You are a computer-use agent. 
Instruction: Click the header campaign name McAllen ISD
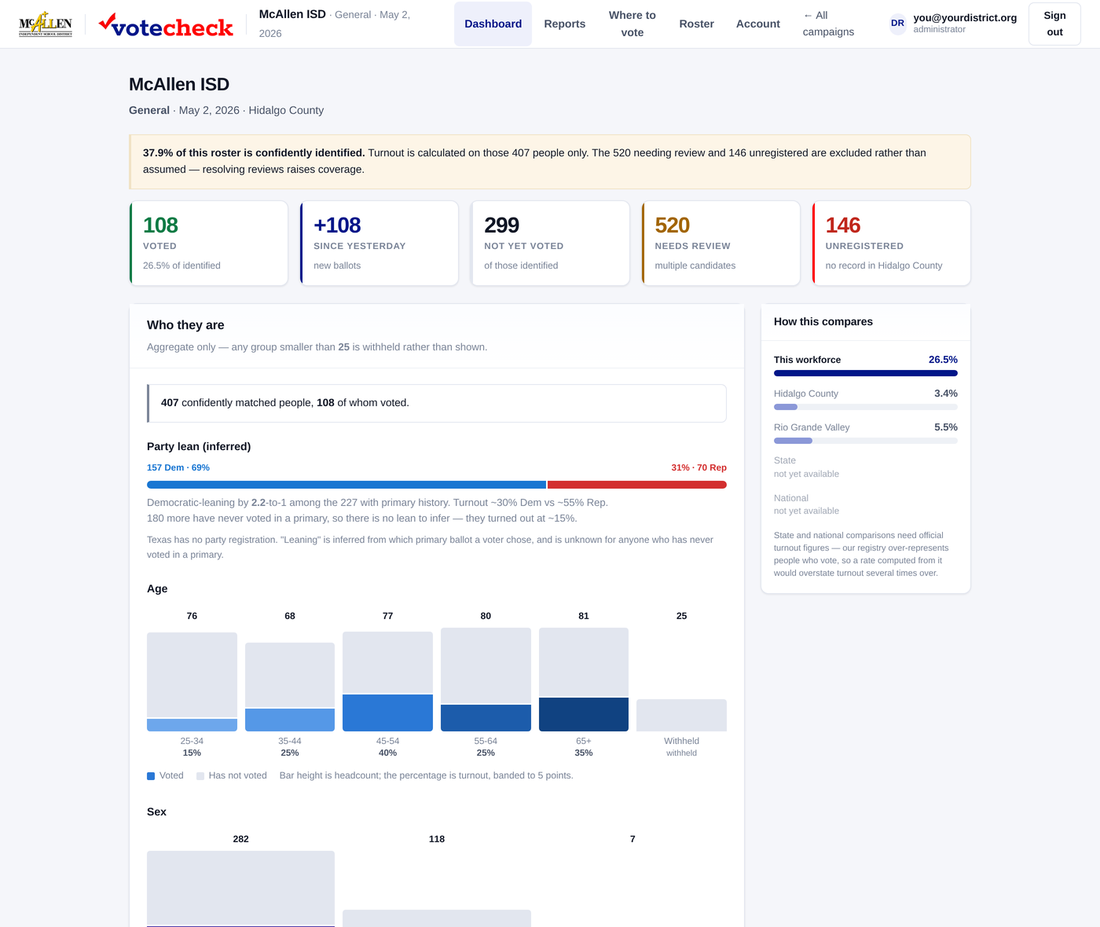point(292,14)
